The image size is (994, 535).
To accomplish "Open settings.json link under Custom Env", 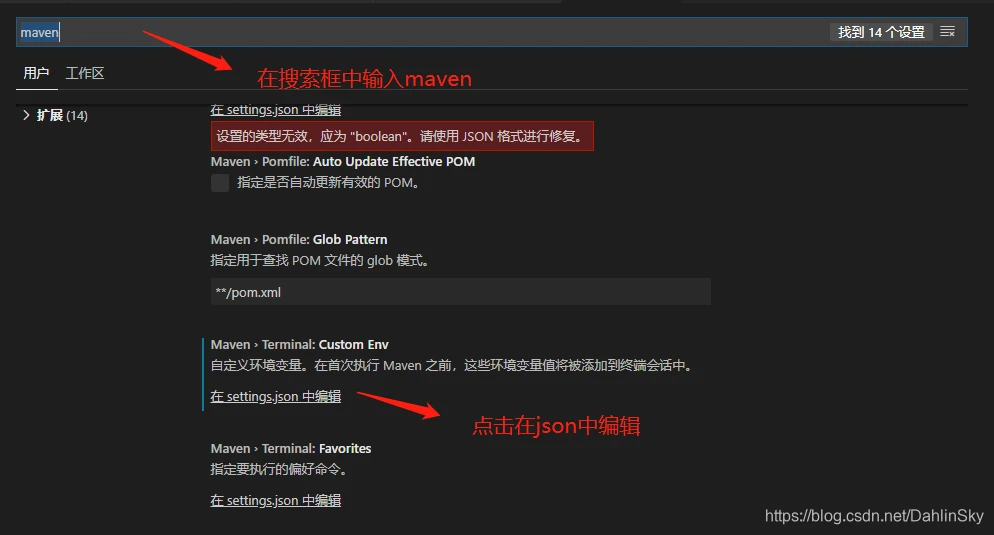I will tap(276, 396).
